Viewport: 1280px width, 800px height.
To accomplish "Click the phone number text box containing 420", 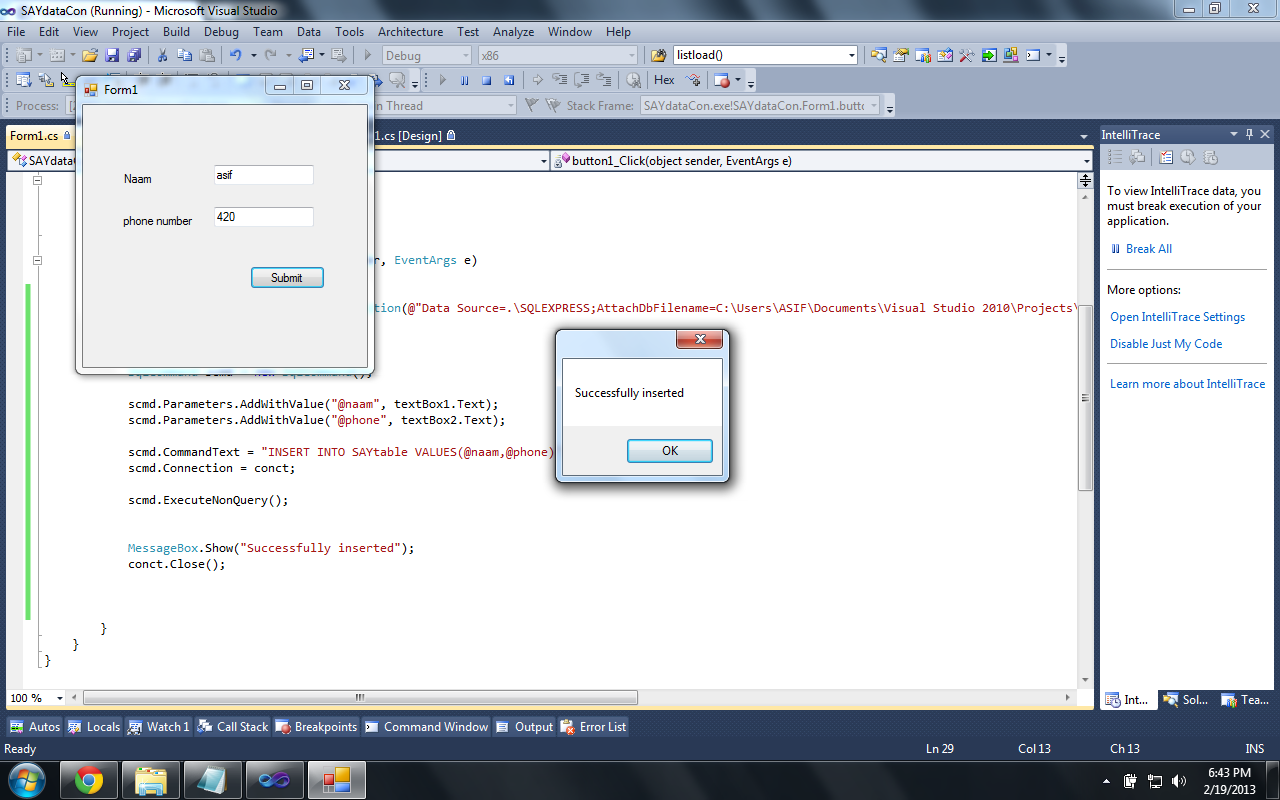I will coord(264,217).
